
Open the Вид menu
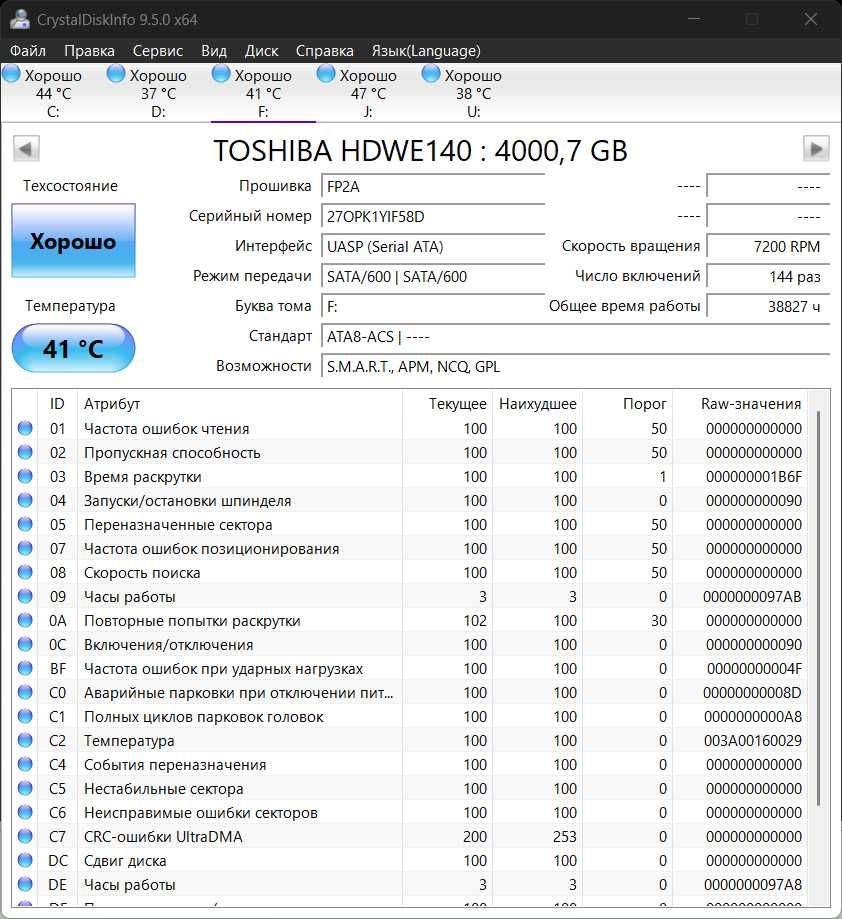click(214, 51)
